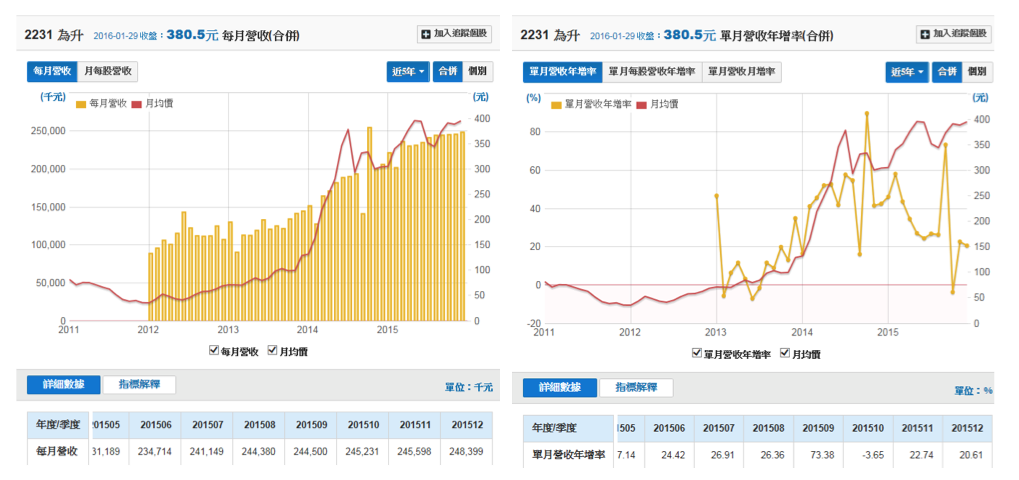
Task: Click the plus icon beside 加入追蹤個股 in the 單月營收年增率 panel
Action: point(926,35)
